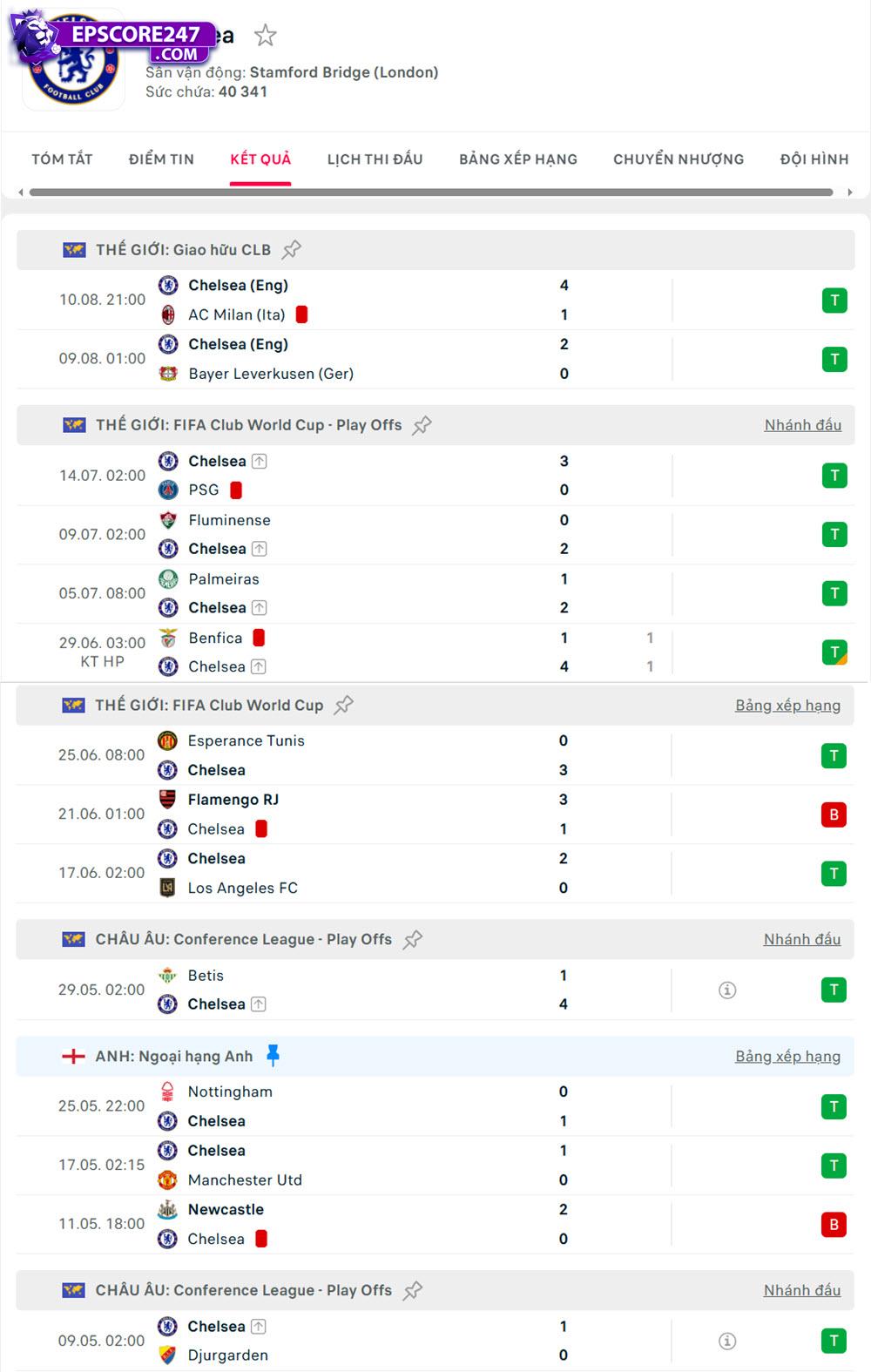The width and height of the screenshot is (871, 1372).
Task: Open Bảng xếp hạng for Ngoại hạng Anh
Action: pos(787,1056)
